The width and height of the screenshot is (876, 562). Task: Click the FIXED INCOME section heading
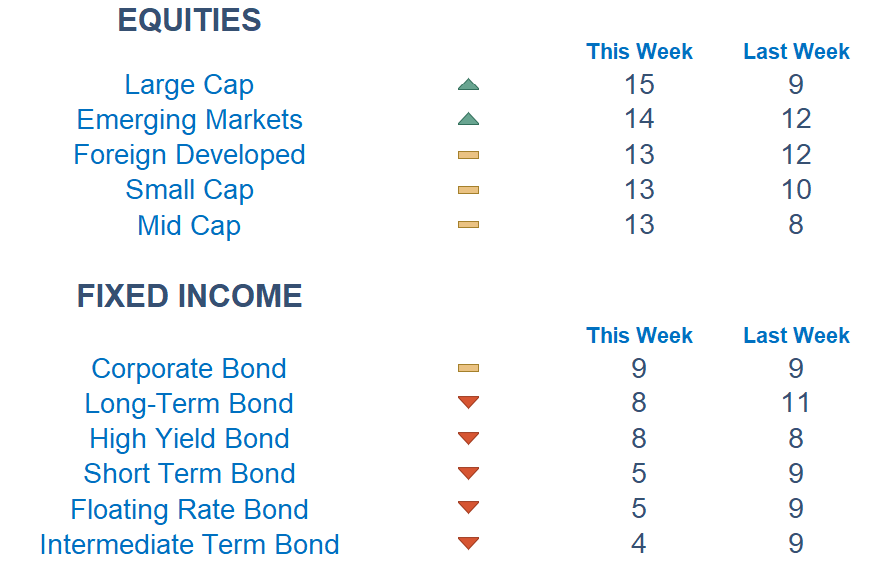[x=189, y=296]
